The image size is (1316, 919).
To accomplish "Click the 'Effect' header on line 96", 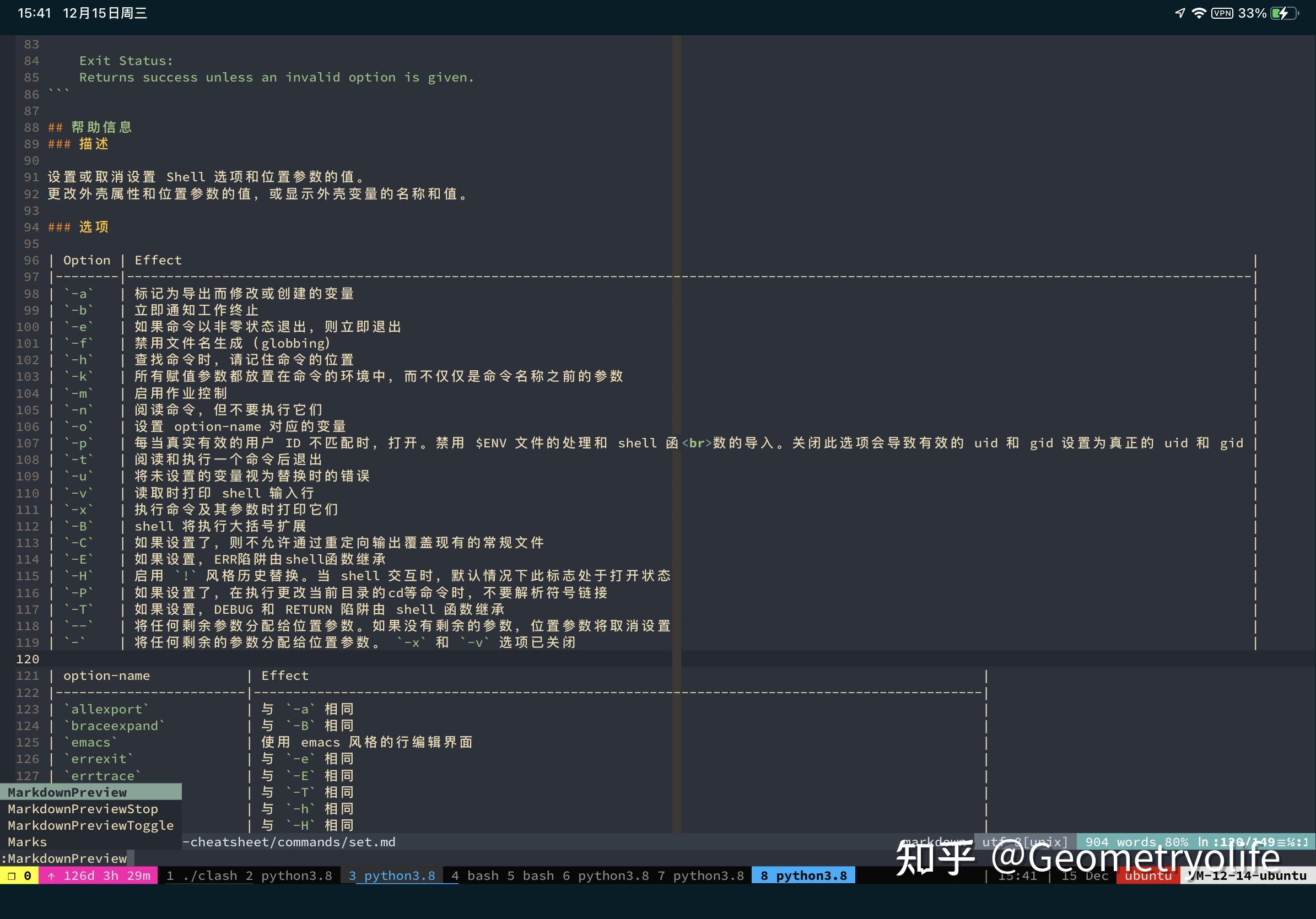I will pos(158,260).
